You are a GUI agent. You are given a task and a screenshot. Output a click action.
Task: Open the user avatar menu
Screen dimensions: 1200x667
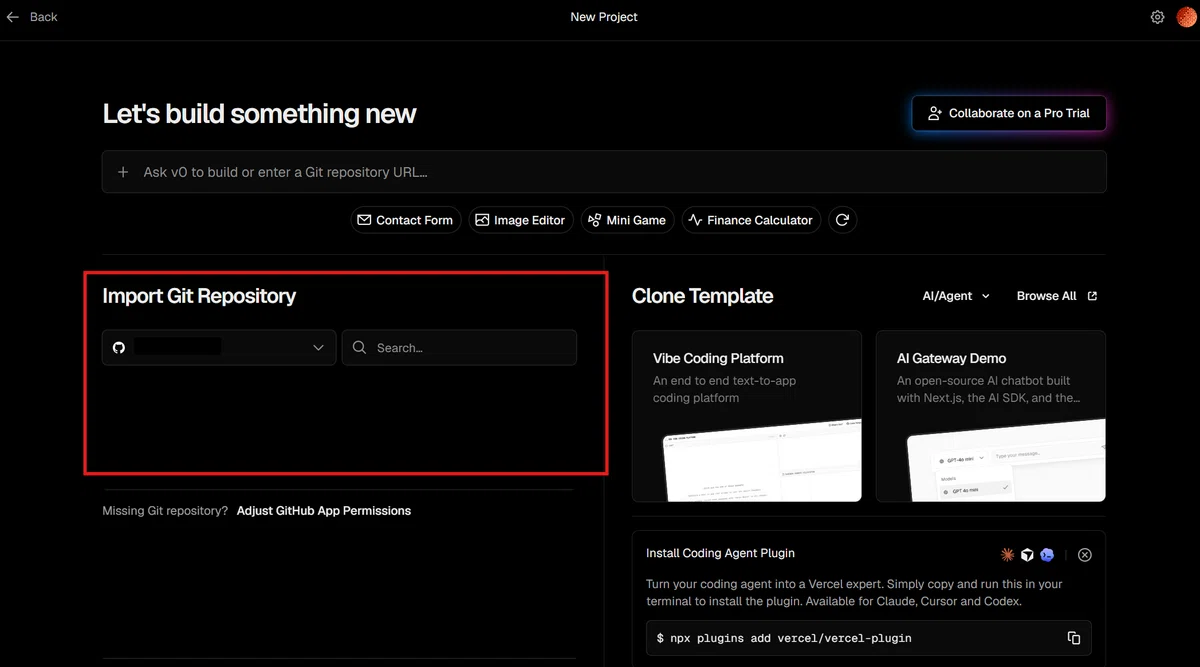click(x=1186, y=17)
